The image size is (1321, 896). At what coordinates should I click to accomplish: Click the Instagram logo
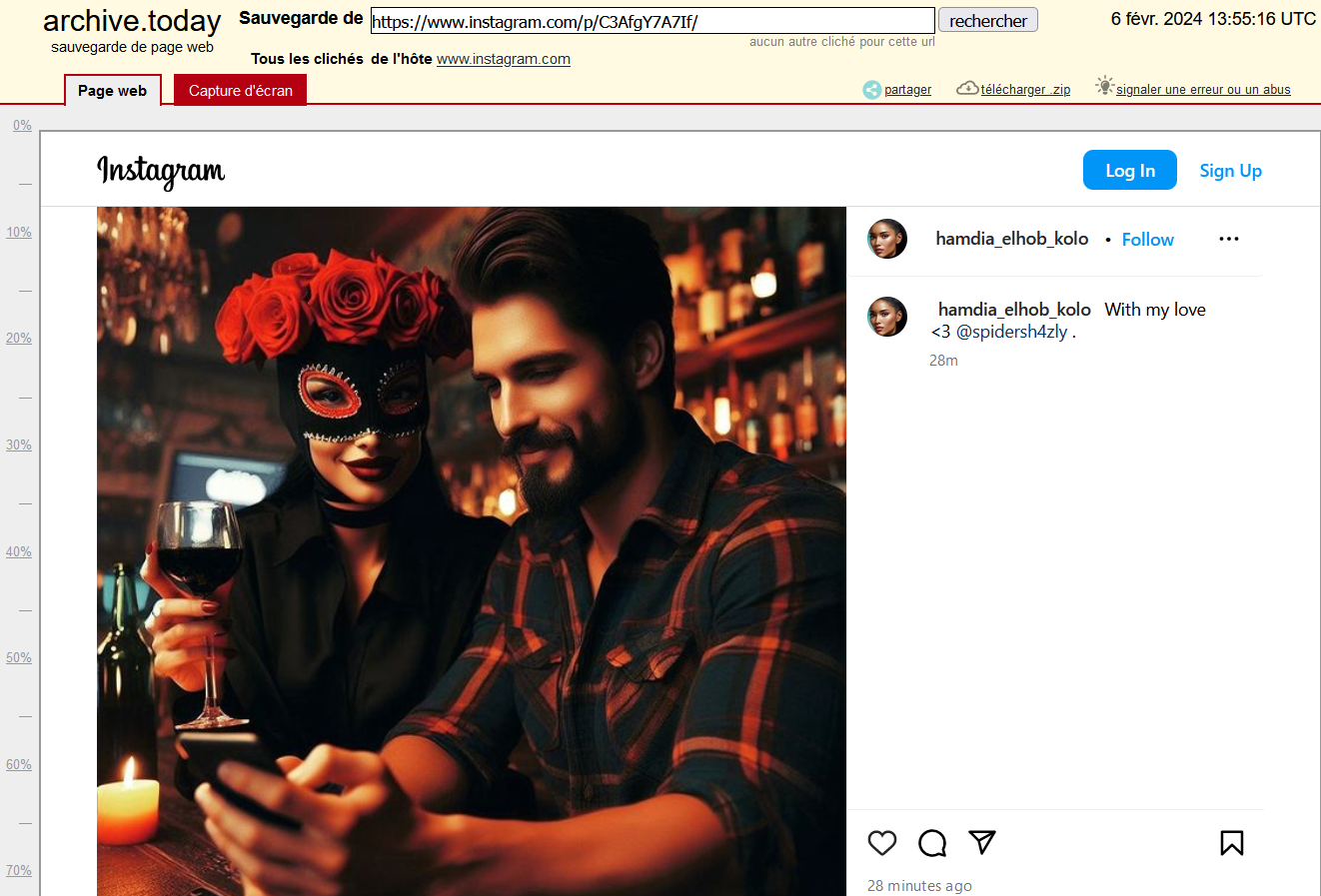click(x=161, y=171)
